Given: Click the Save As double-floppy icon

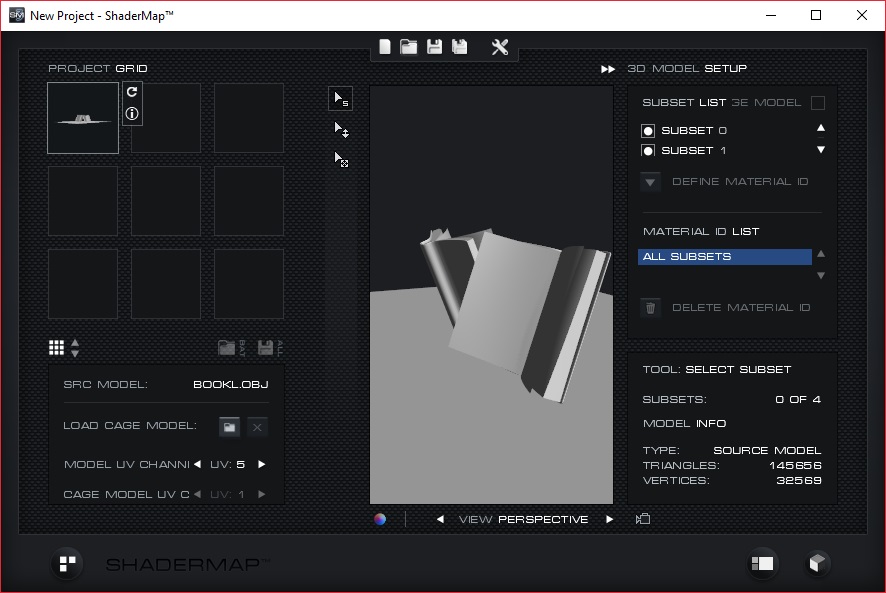Looking at the screenshot, I should (460, 47).
